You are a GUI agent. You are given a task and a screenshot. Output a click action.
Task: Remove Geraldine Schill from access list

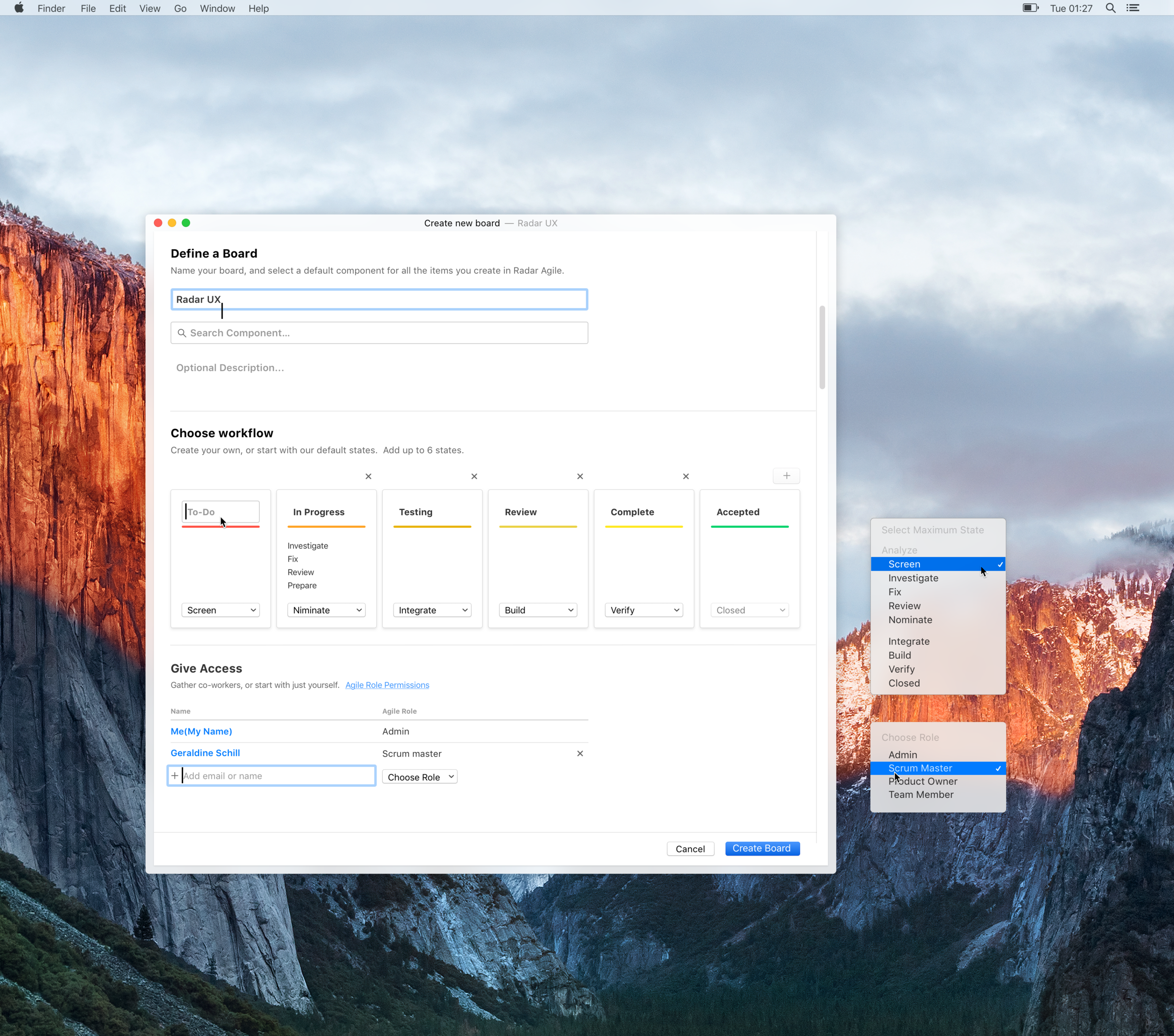click(x=579, y=753)
